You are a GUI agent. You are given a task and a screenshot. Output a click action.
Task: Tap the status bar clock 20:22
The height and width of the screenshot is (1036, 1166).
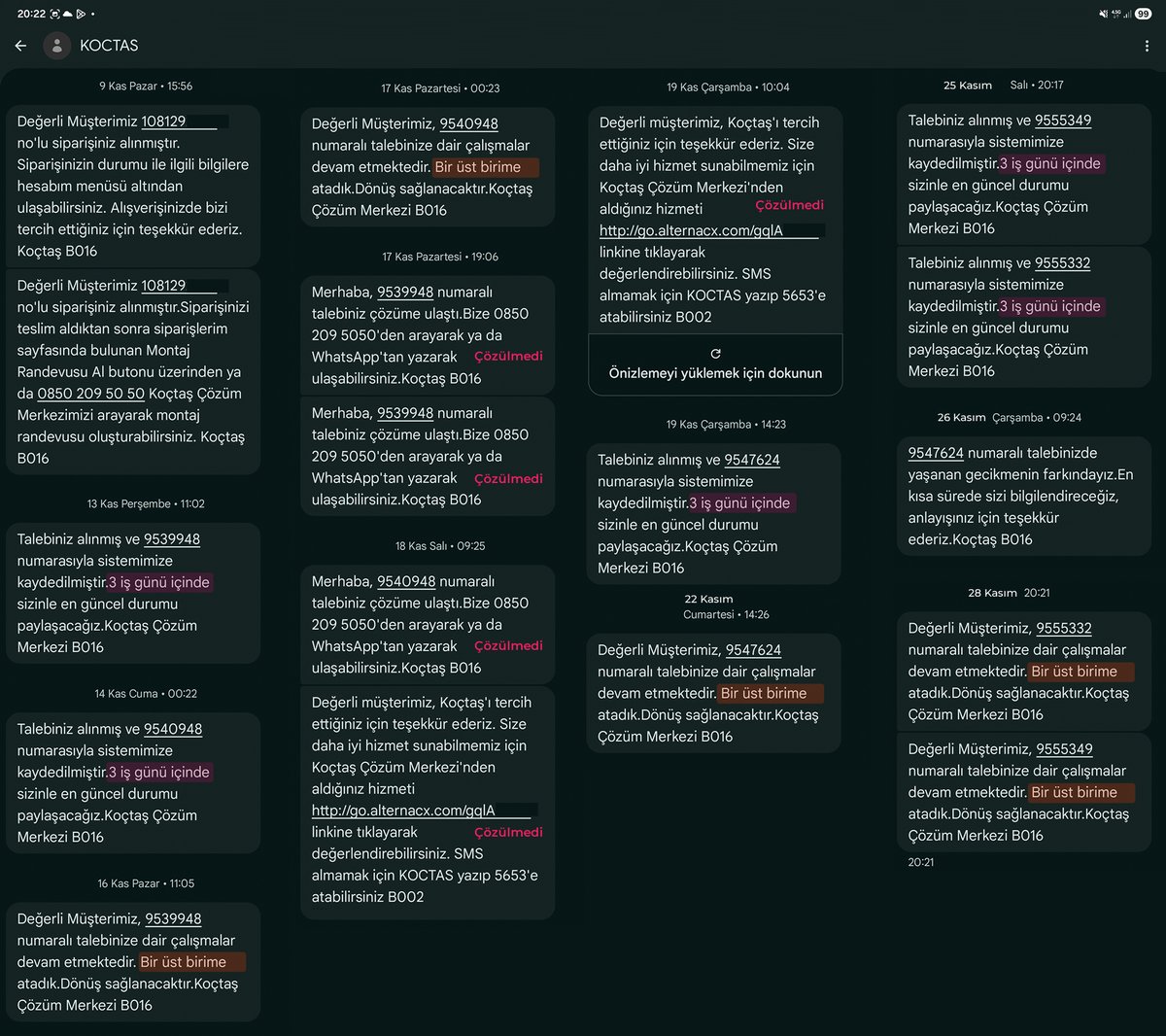click(x=32, y=14)
